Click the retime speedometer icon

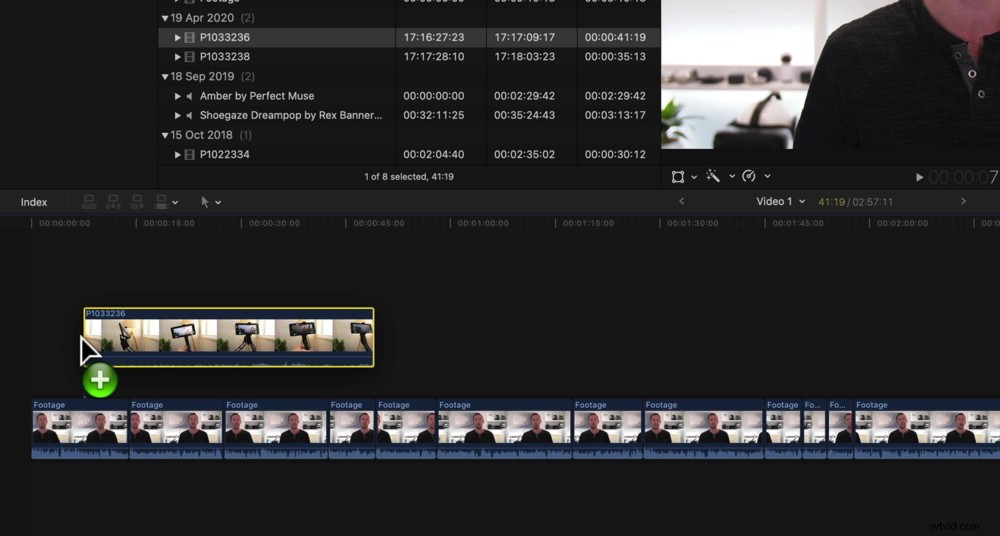click(749, 176)
